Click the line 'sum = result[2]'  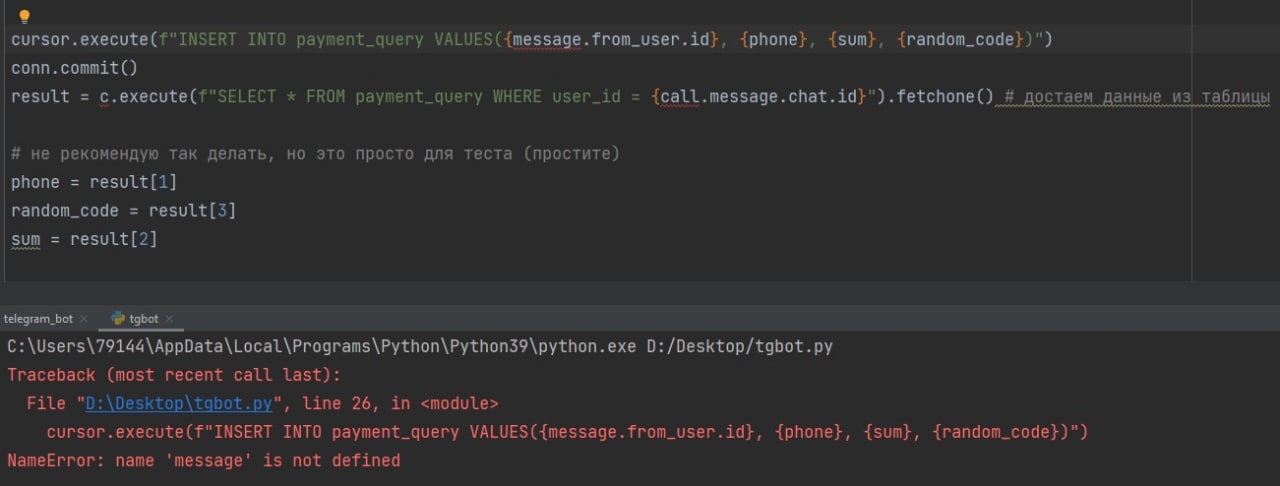pyautogui.click(x=84, y=240)
